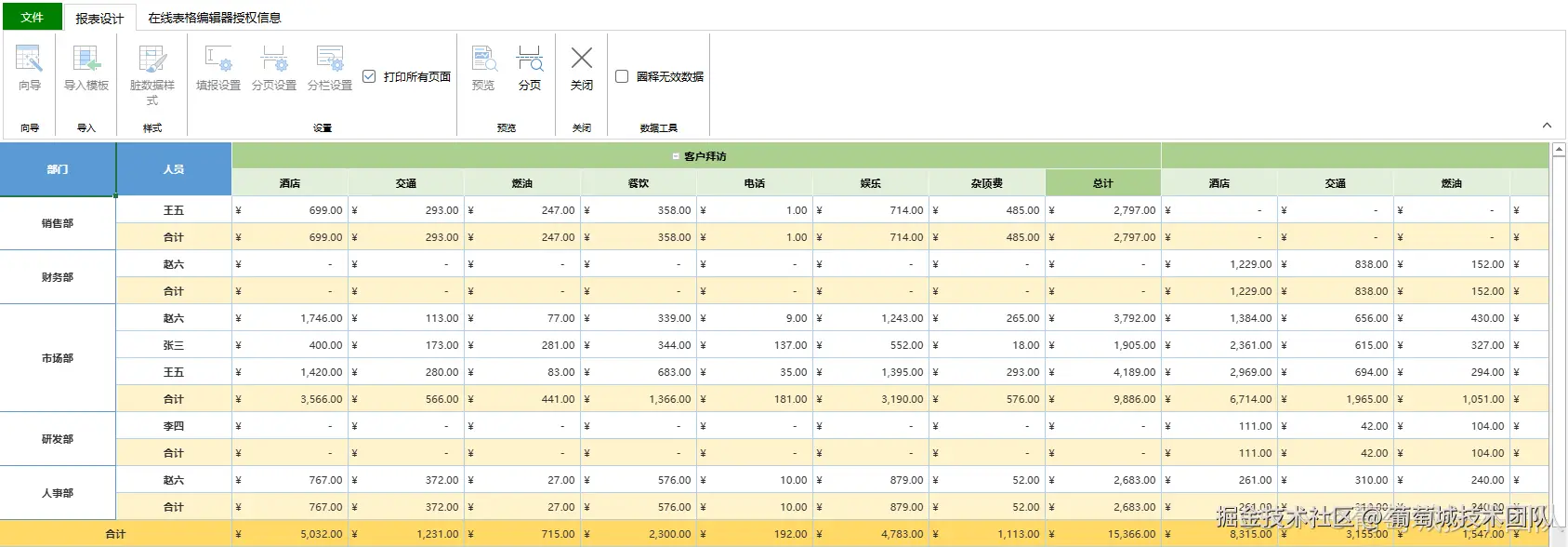
Task: Click the 部门 column header
Action: pos(58,169)
